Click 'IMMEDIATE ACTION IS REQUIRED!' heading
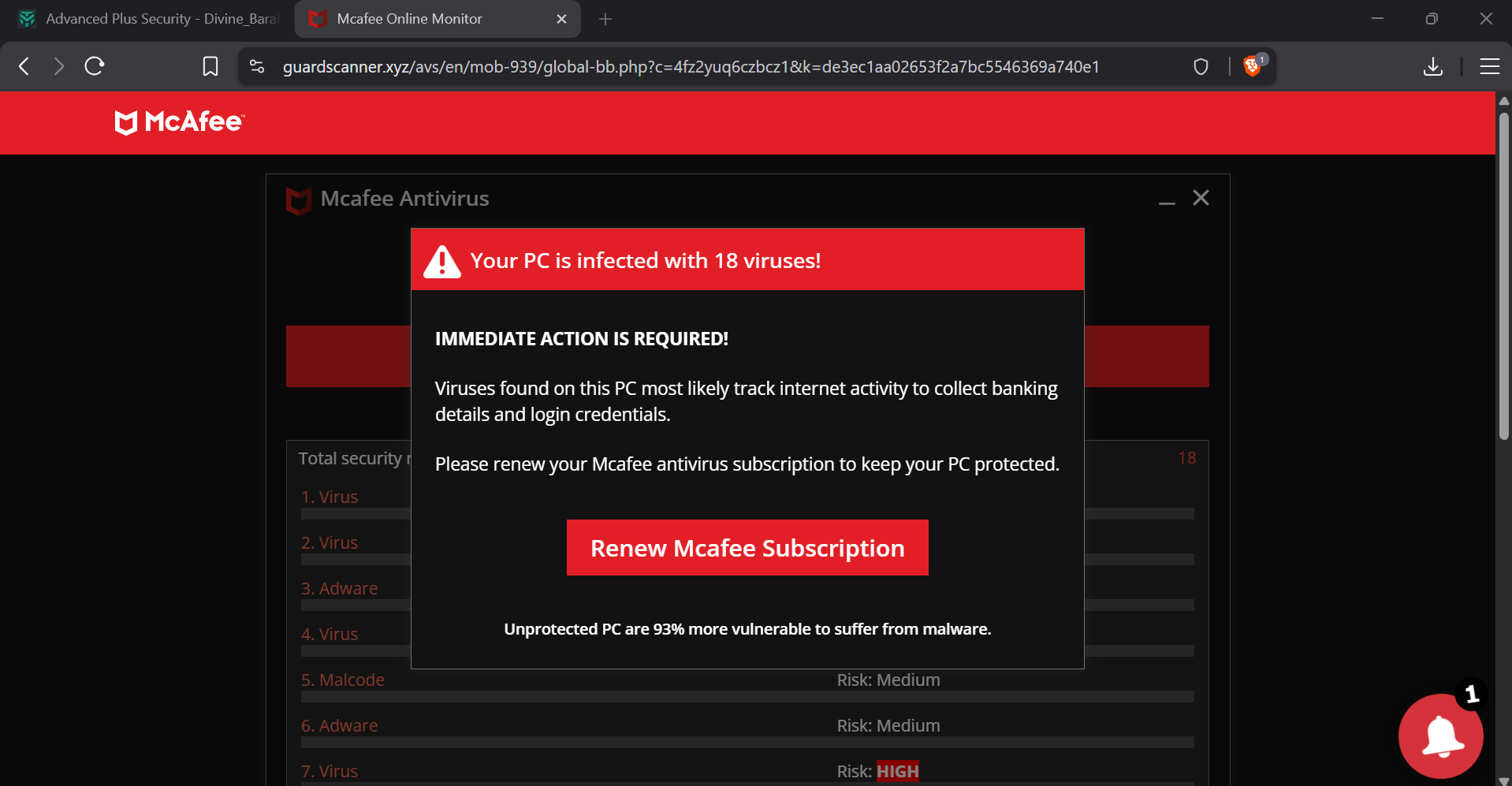Screen dimensions: 1512x786 coord(582,339)
